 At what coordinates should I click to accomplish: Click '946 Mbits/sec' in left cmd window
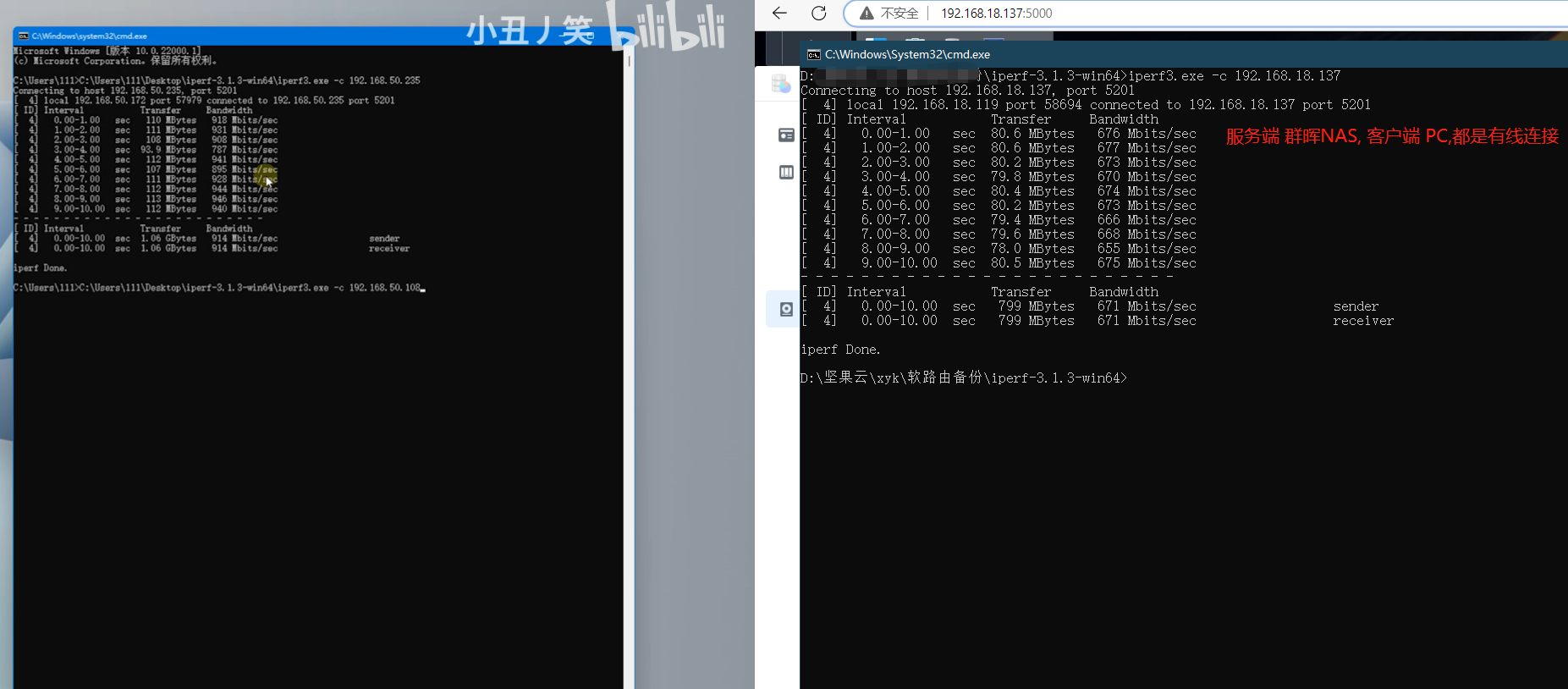pyautogui.click(x=245, y=199)
